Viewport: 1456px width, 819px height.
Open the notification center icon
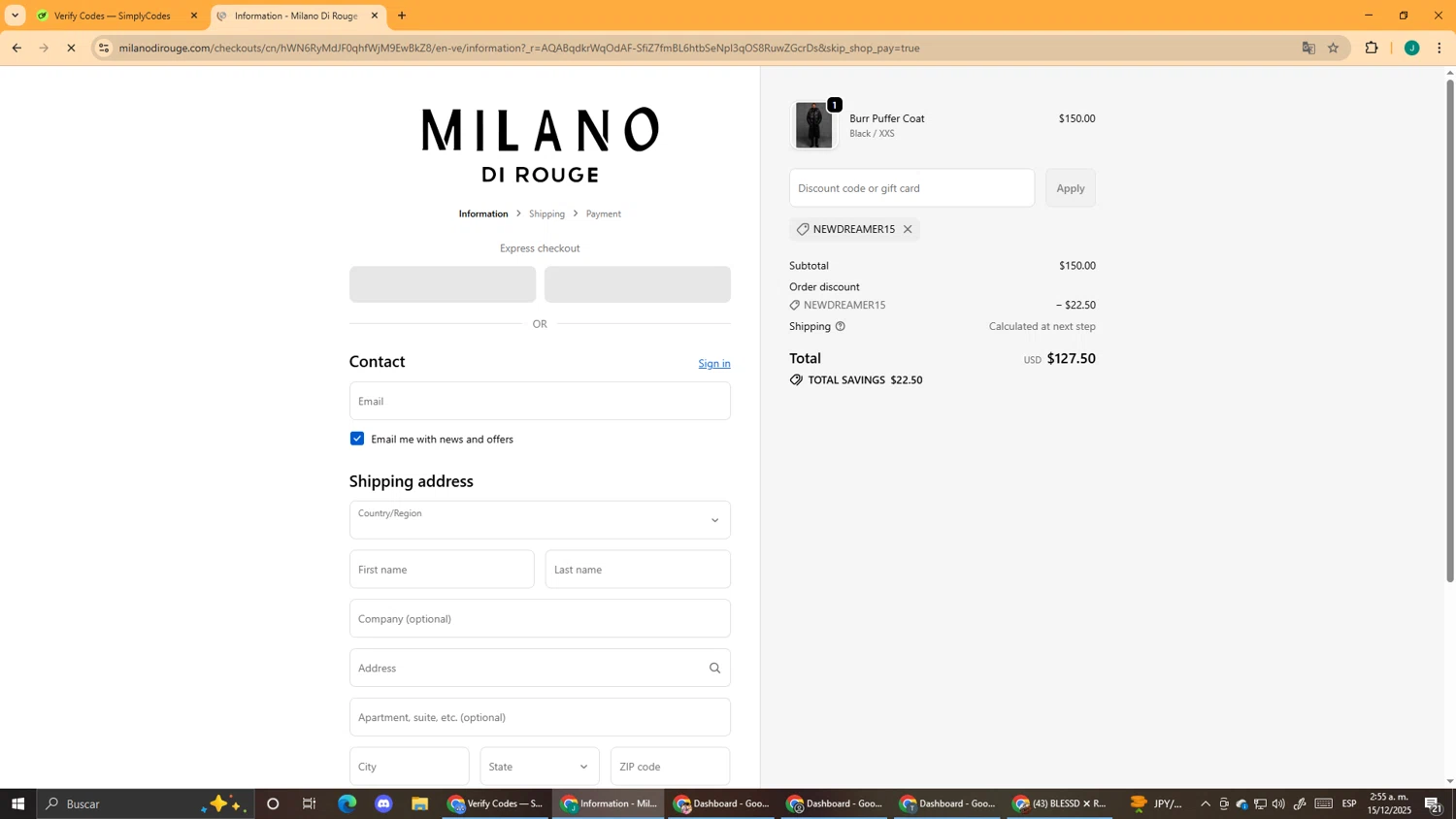pos(1433,803)
